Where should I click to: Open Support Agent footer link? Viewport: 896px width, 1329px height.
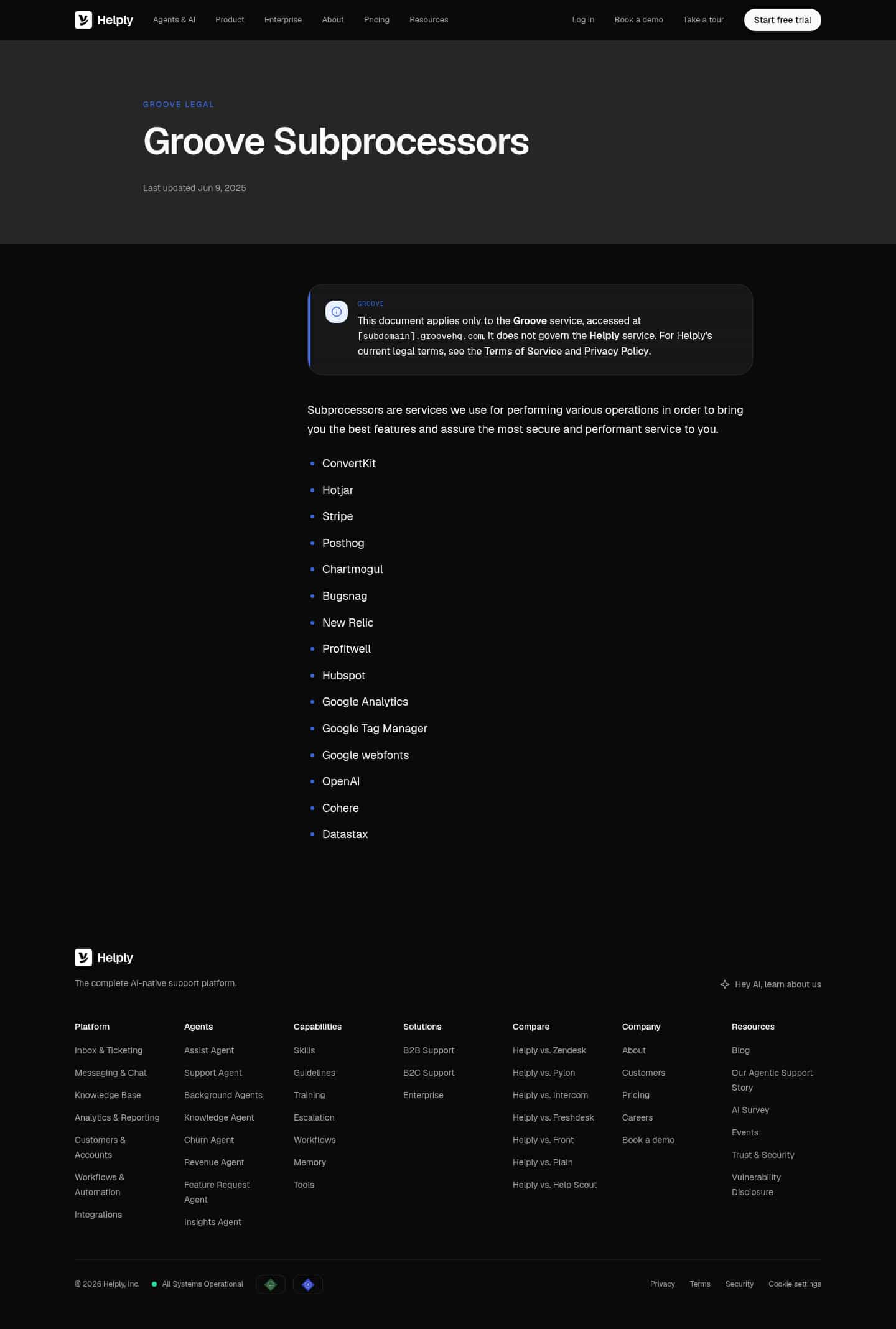[x=213, y=1073]
